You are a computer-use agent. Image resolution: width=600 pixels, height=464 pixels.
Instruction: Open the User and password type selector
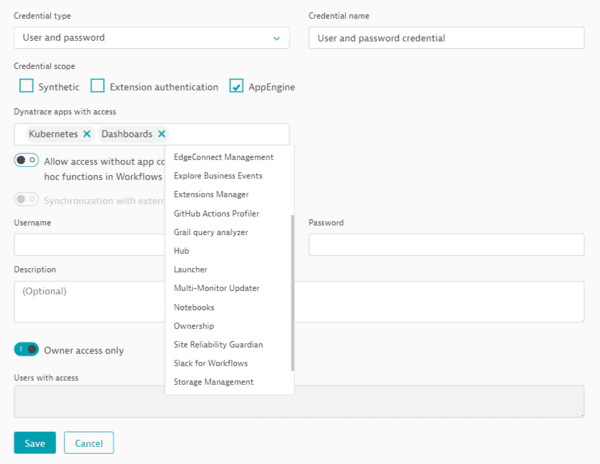tap(152, 38)
